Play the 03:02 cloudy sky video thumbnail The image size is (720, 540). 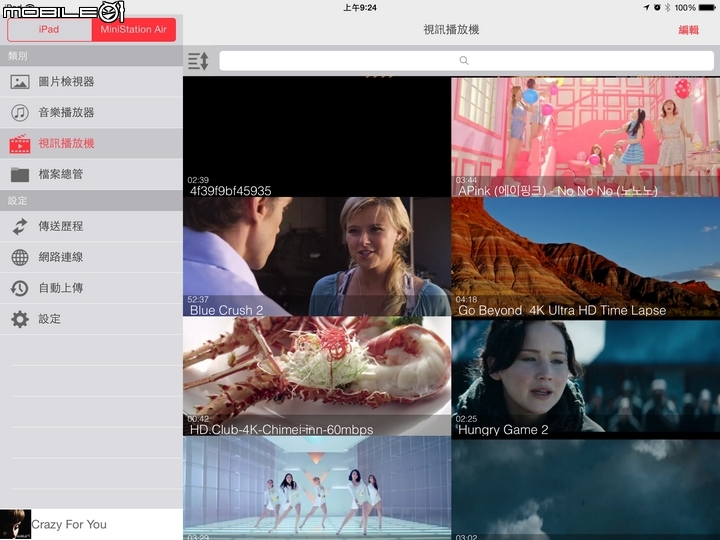click(x=585, y=488)
